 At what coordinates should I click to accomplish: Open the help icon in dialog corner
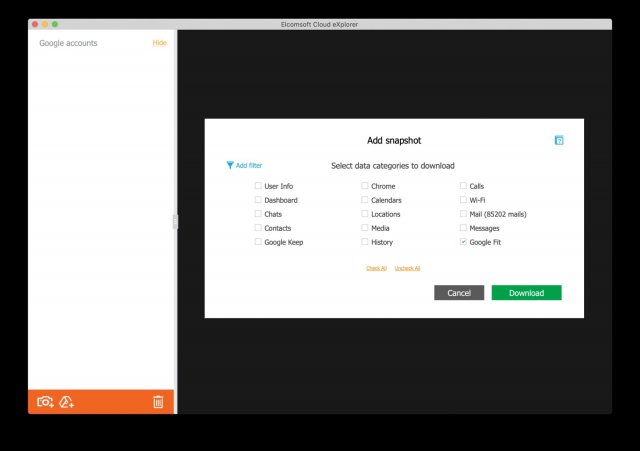[x=559, y=141]
